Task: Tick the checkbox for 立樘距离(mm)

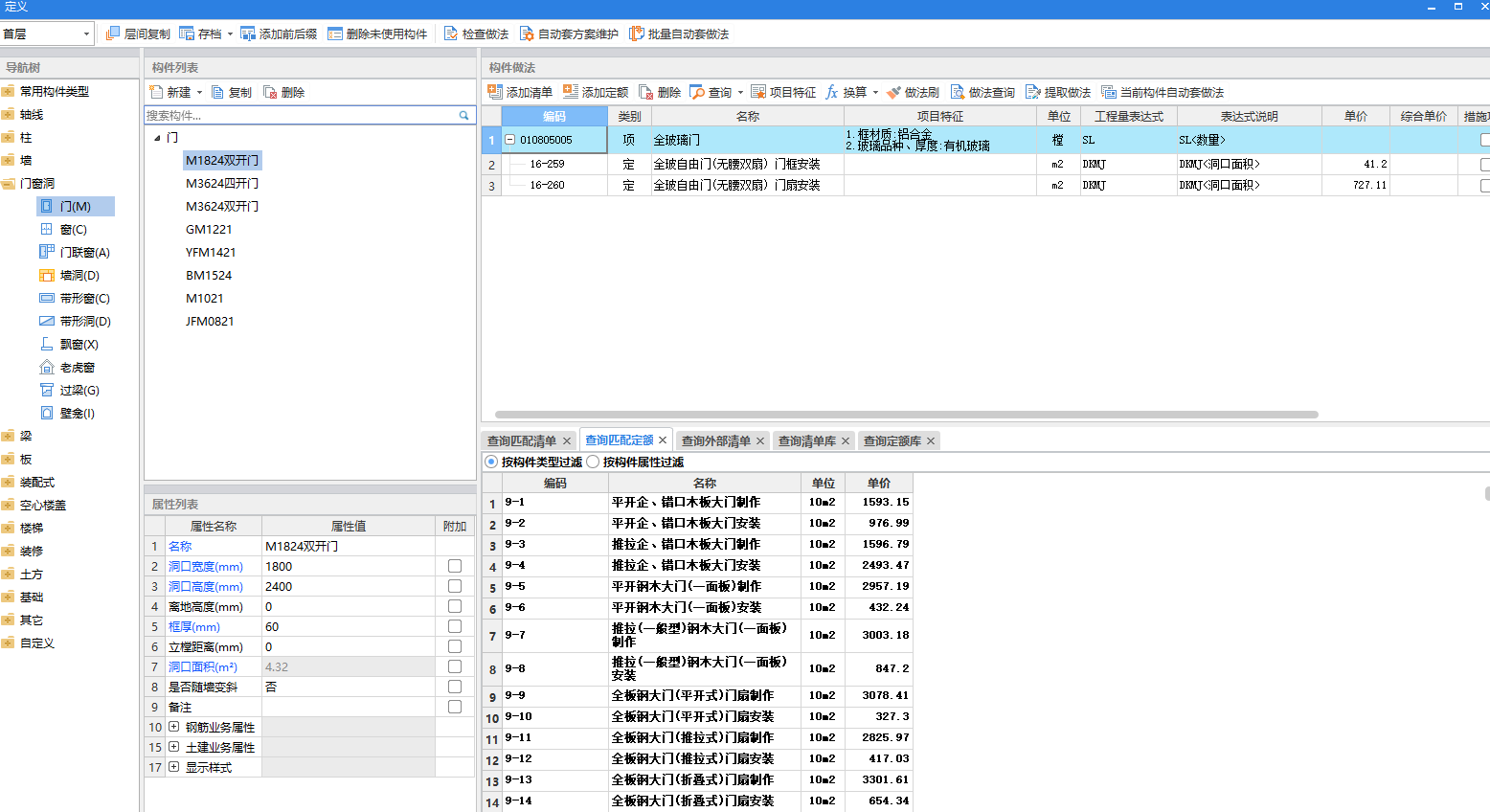Action: click(455, 646)
